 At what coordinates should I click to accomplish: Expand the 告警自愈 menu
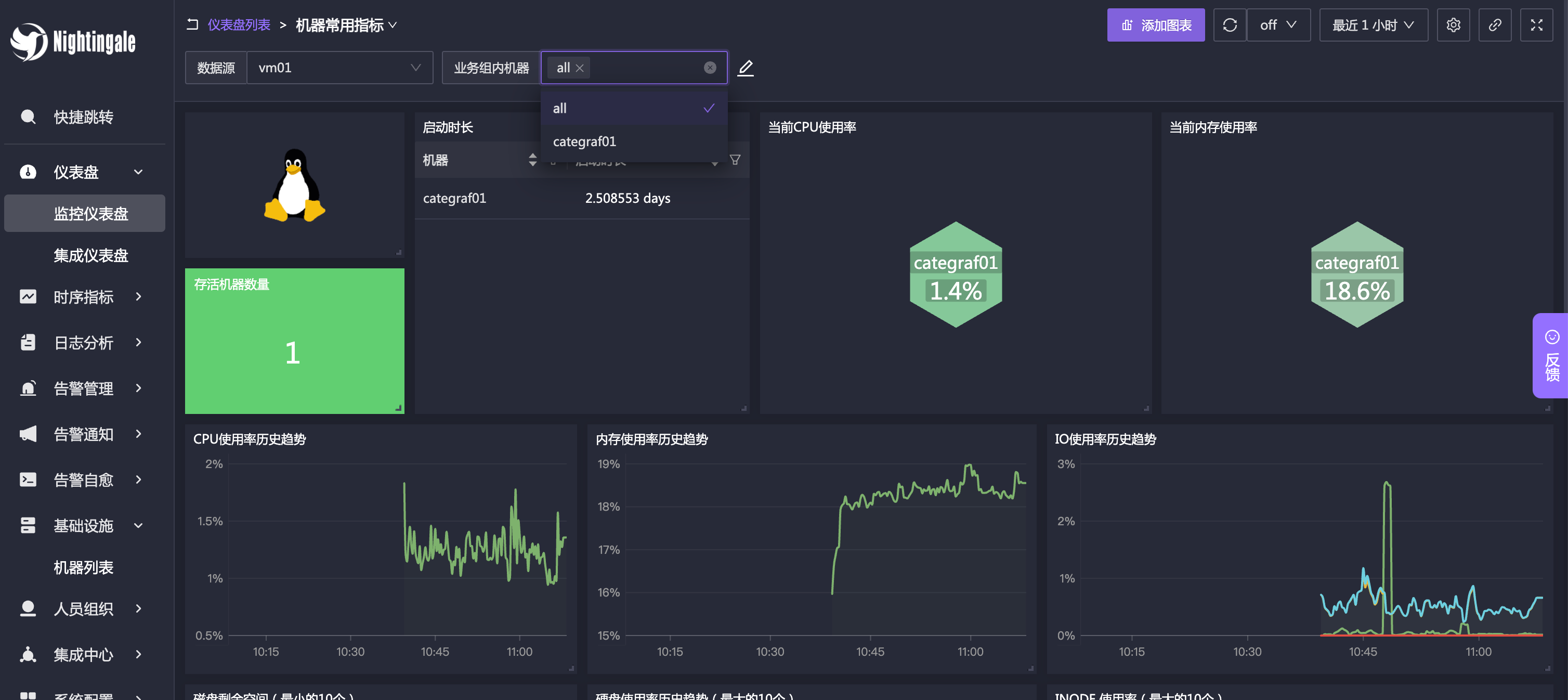(84, 479)
